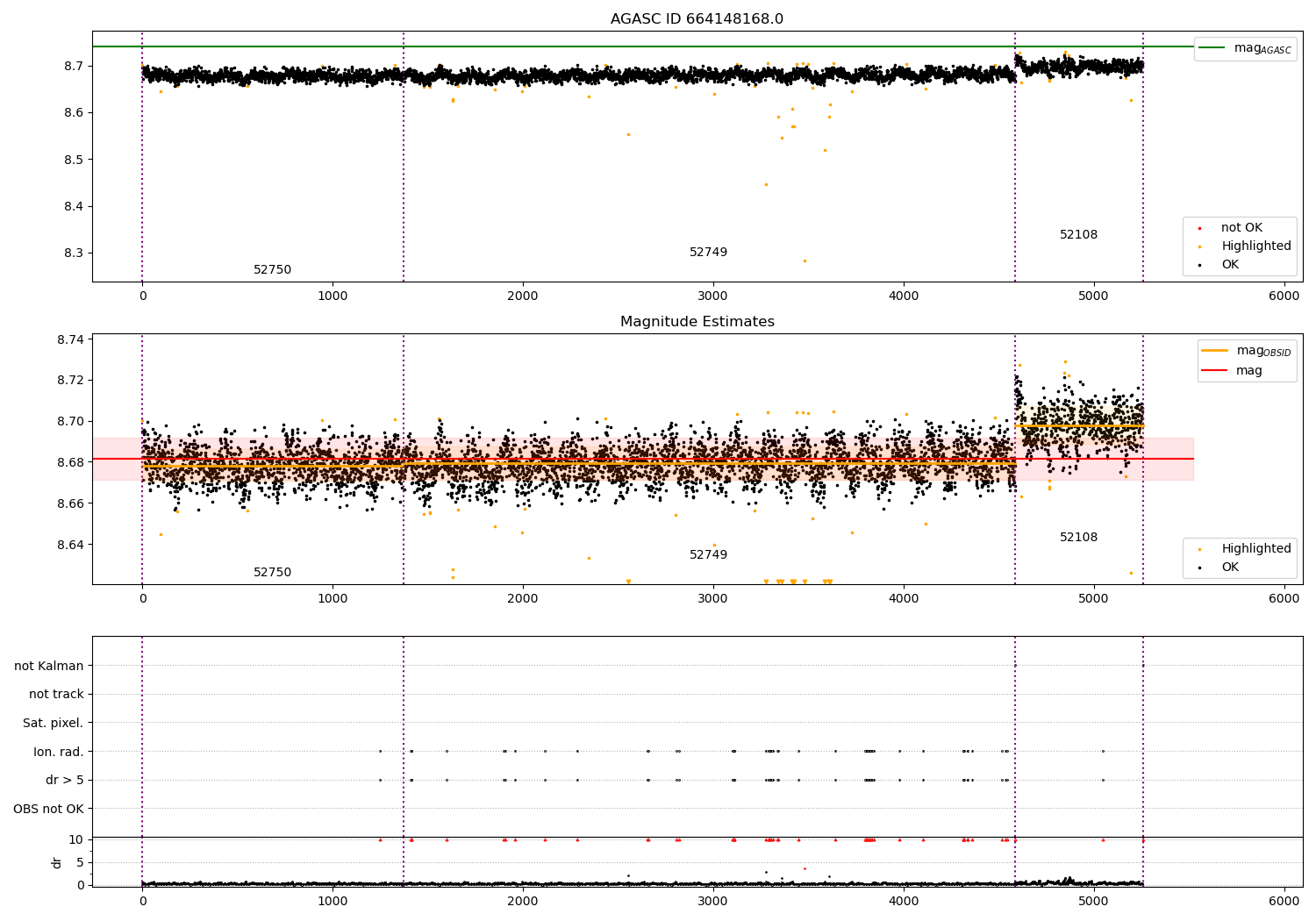Click x-axis tick 6000 under the bottom plot
Image resolution: width=1316 pixels, height=921 pixels.
[1284, 902]
